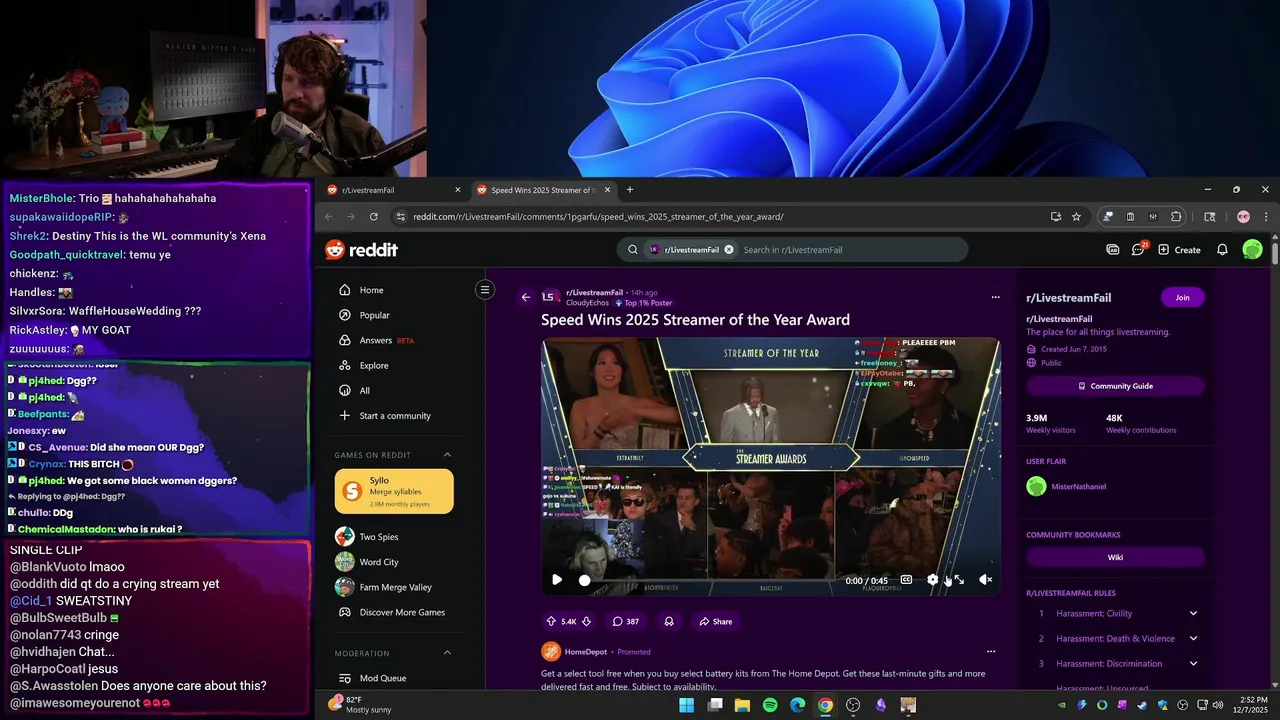Click the MisterNathaniel user flair

click(x=1078, y=487)
